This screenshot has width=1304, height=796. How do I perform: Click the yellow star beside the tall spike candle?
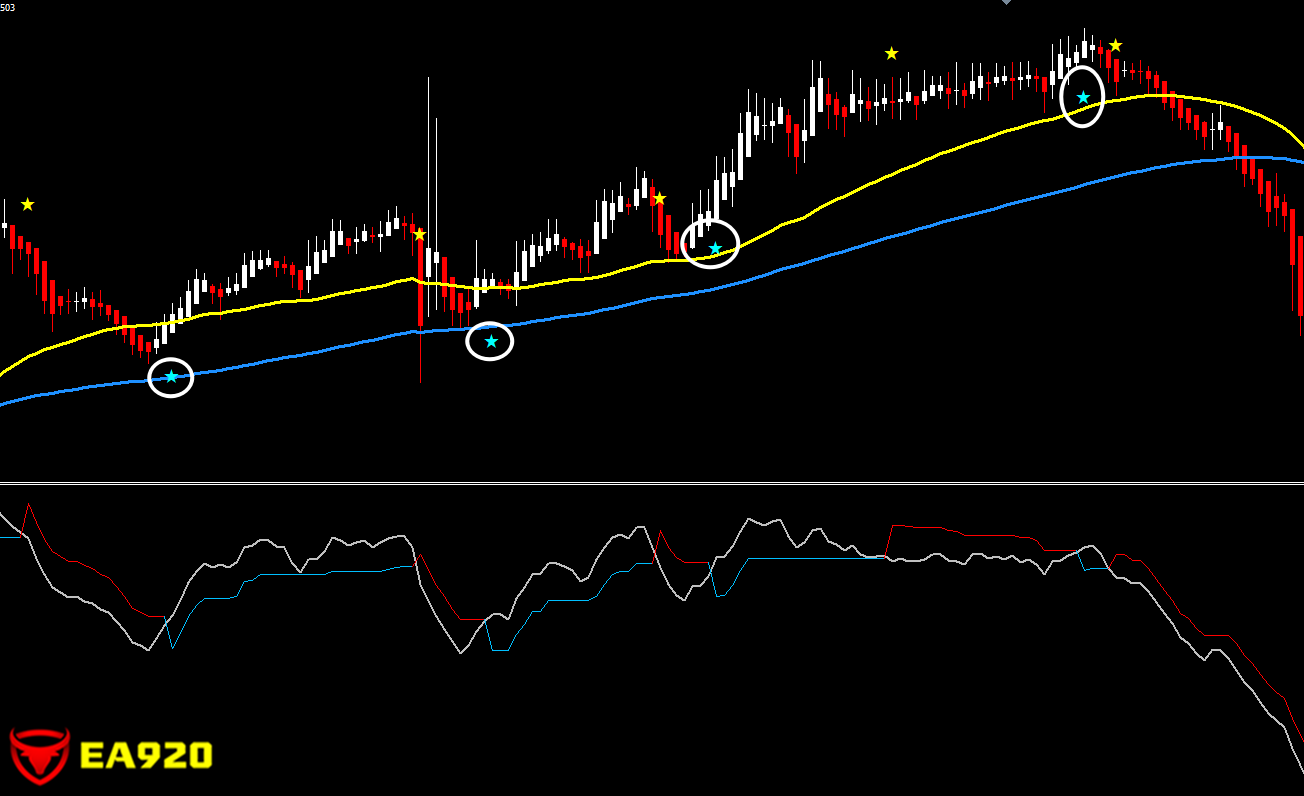(419, 234)
